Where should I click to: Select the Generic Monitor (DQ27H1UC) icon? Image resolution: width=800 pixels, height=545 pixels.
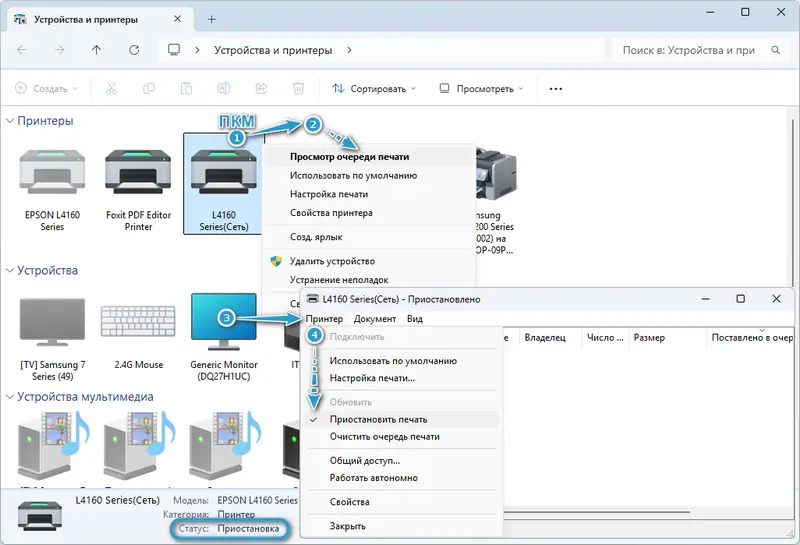(223, 321)
